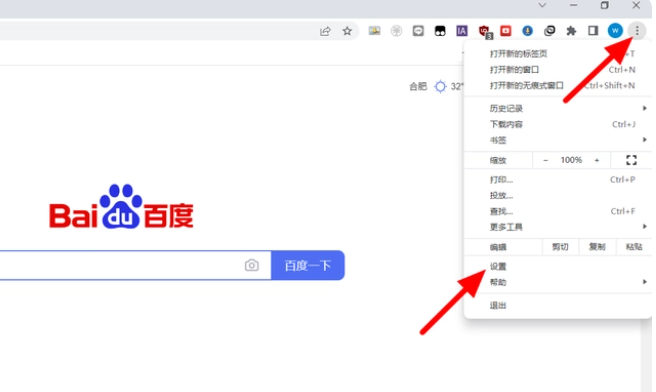The width and height of the screenshot is (656, 392).
Task: Open the profile avatar with letter W
Action: pos(615,31)
